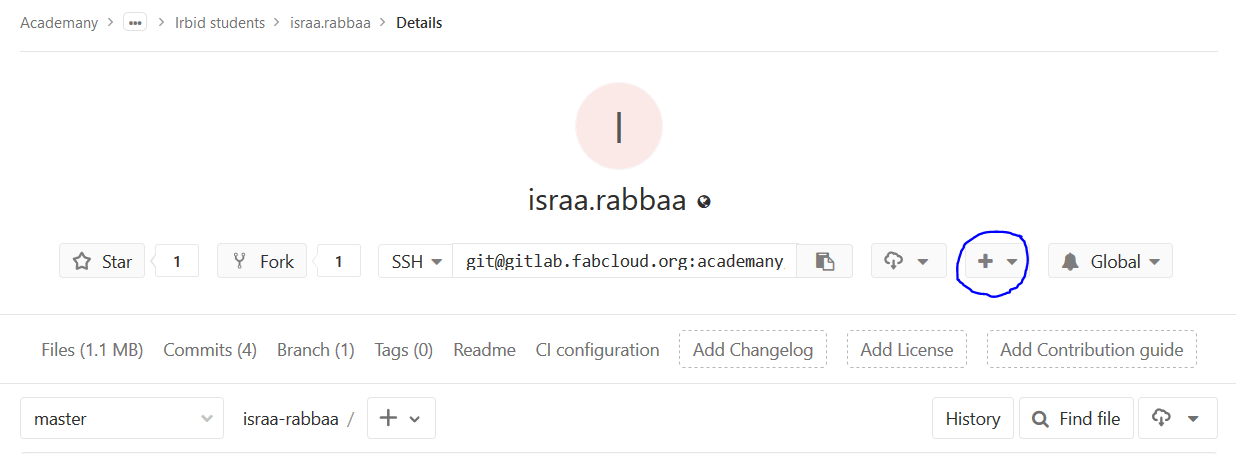Open the cloud download dropdown near Global
This screenshot has height=454, width=1236.
tap(907, 261)
